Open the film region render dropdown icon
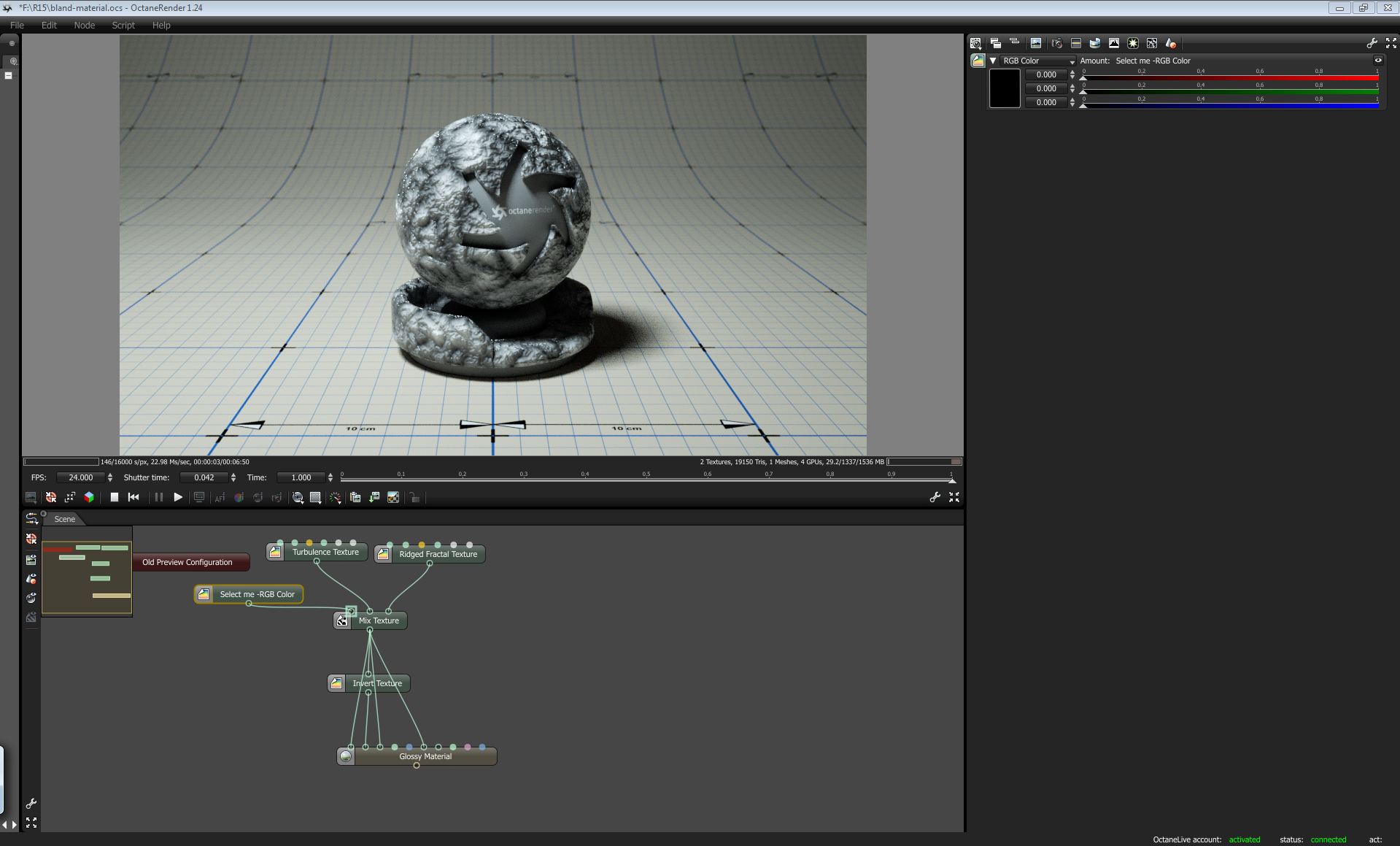Viewport: 1400px width, 846px height. point(316,497)
